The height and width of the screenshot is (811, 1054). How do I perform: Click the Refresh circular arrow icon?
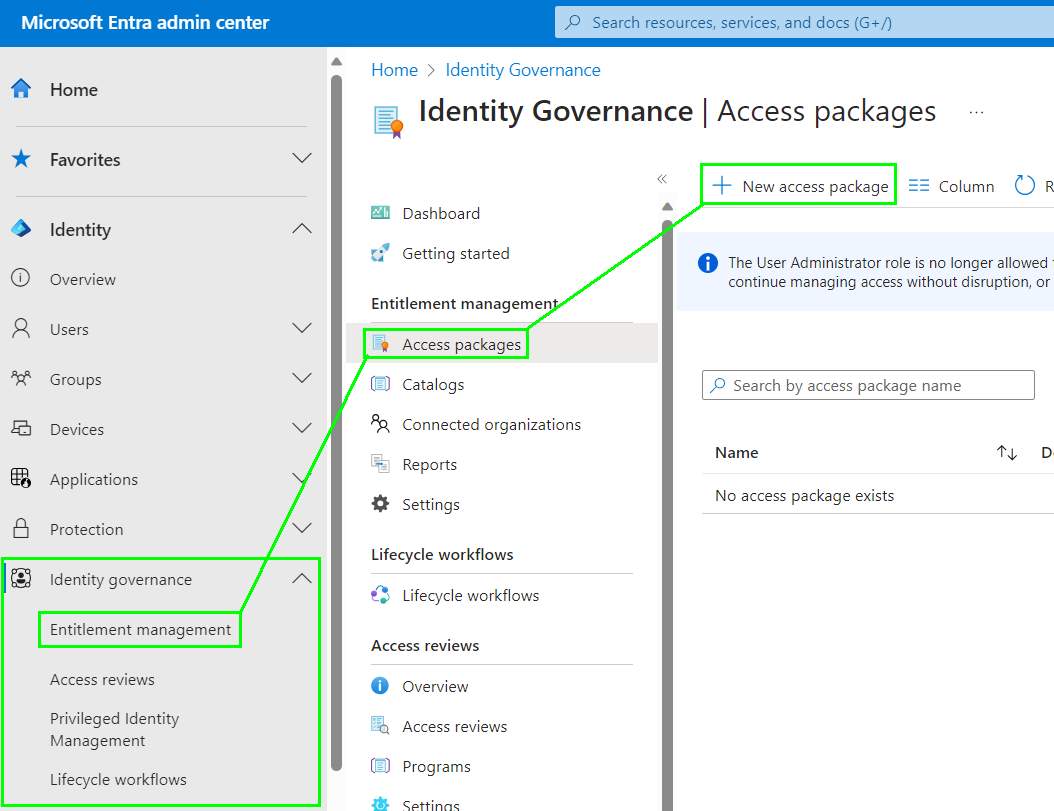click(1024, 186)
